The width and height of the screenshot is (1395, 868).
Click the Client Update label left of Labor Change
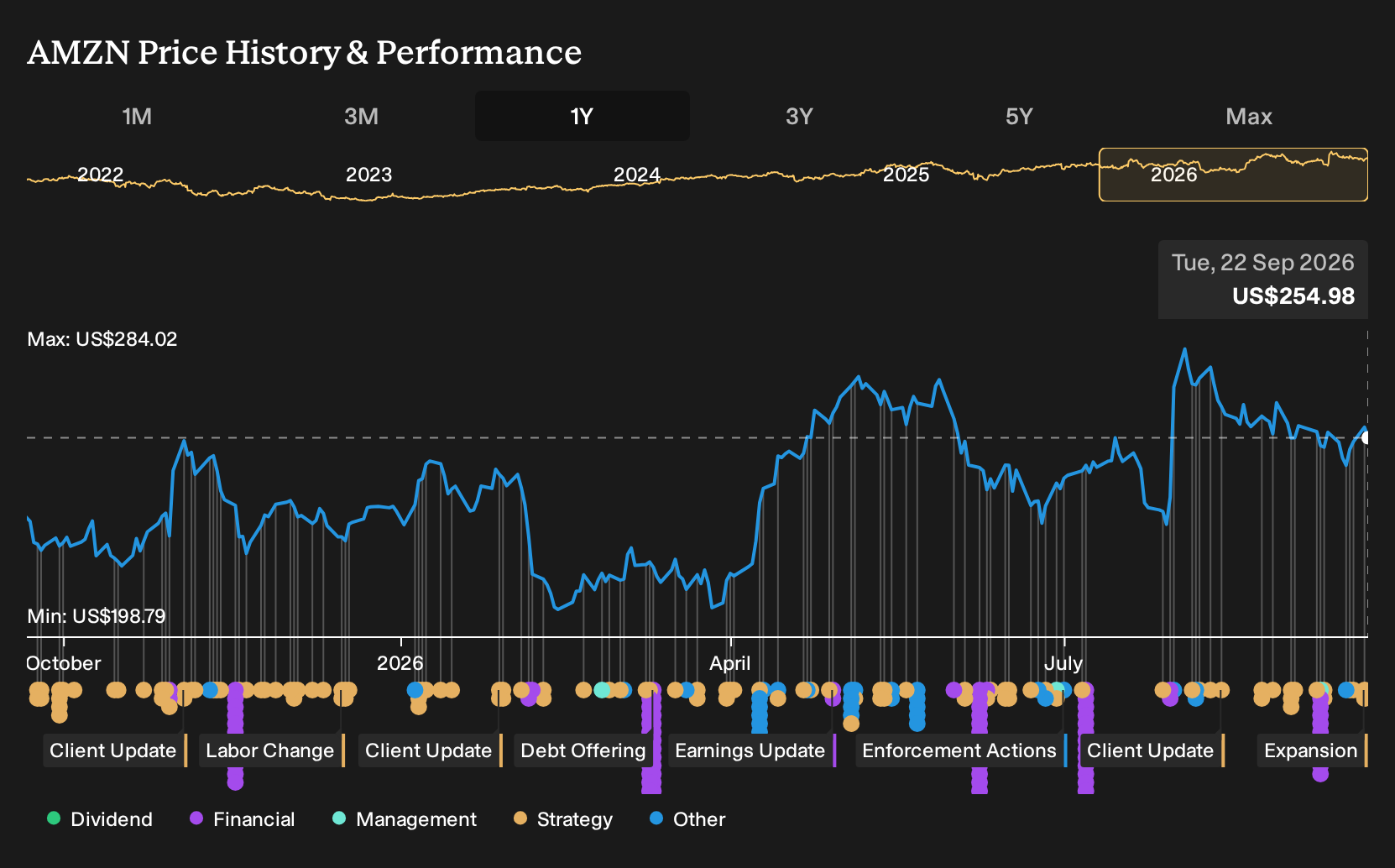115,750
